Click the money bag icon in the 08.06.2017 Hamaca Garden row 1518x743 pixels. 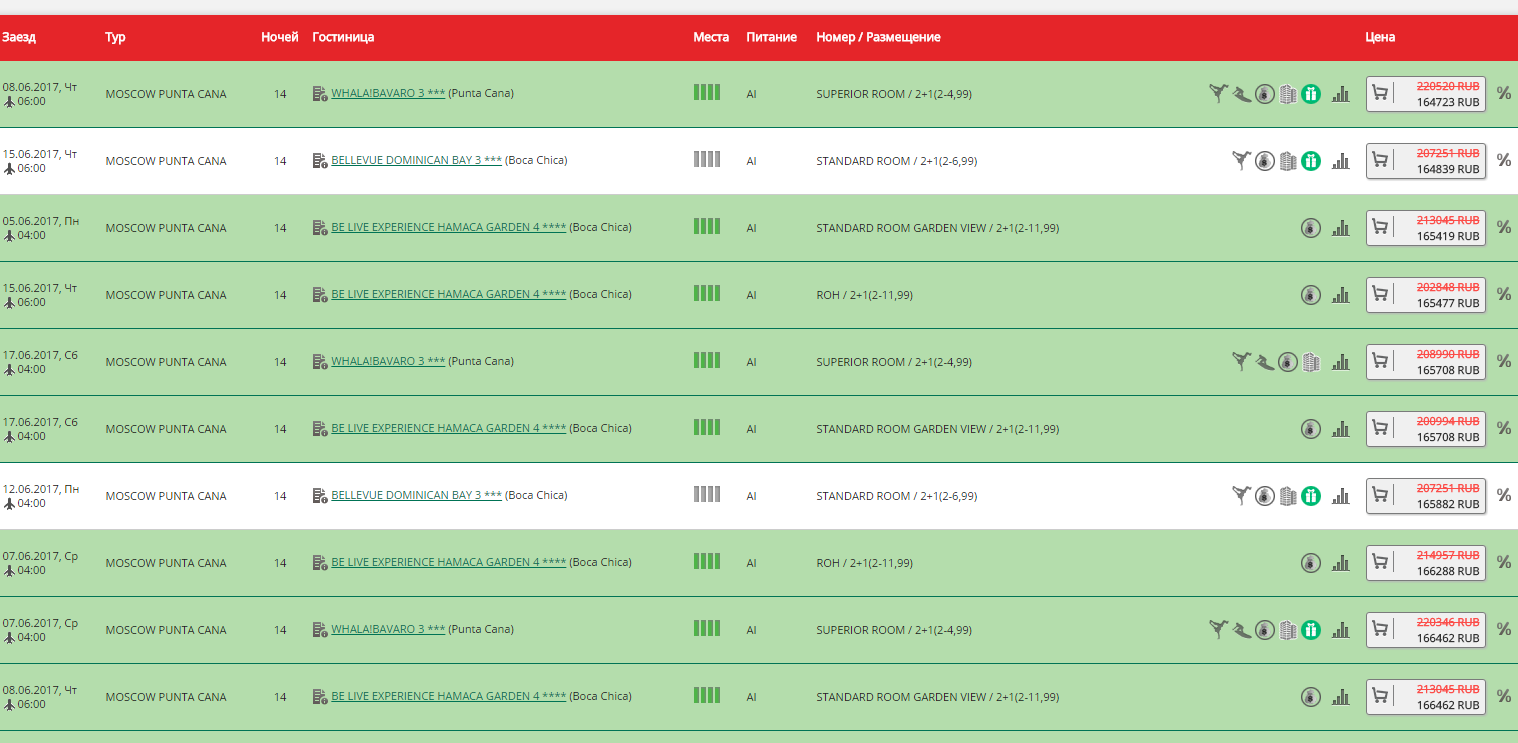(1311, 697)
